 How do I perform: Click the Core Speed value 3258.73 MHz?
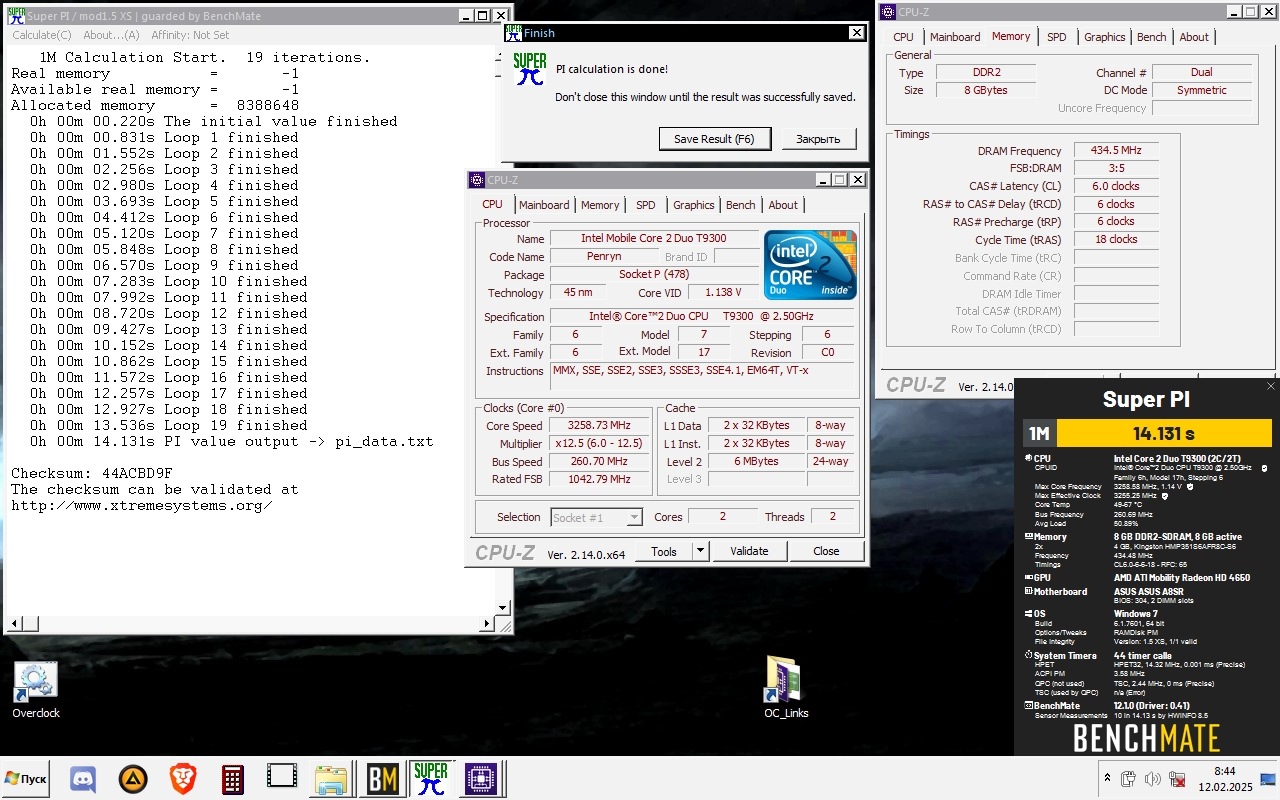click(598, 426)
